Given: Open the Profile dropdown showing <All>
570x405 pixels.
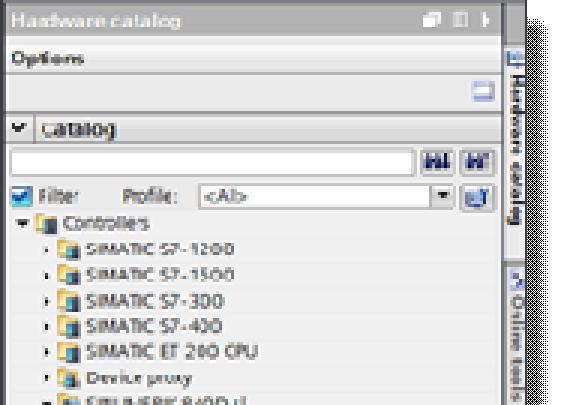Looking at the screenshot, I should coord(442,197).
